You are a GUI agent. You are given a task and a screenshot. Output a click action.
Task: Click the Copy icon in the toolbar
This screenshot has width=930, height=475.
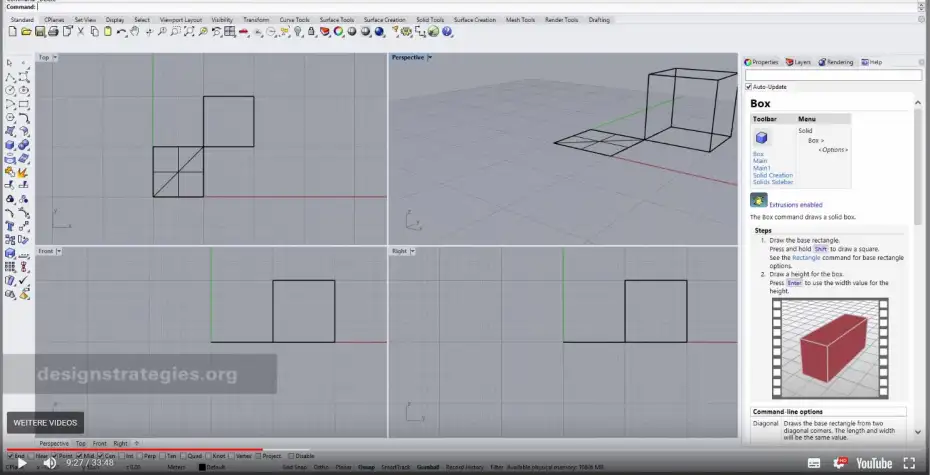[x=94, y=31]
